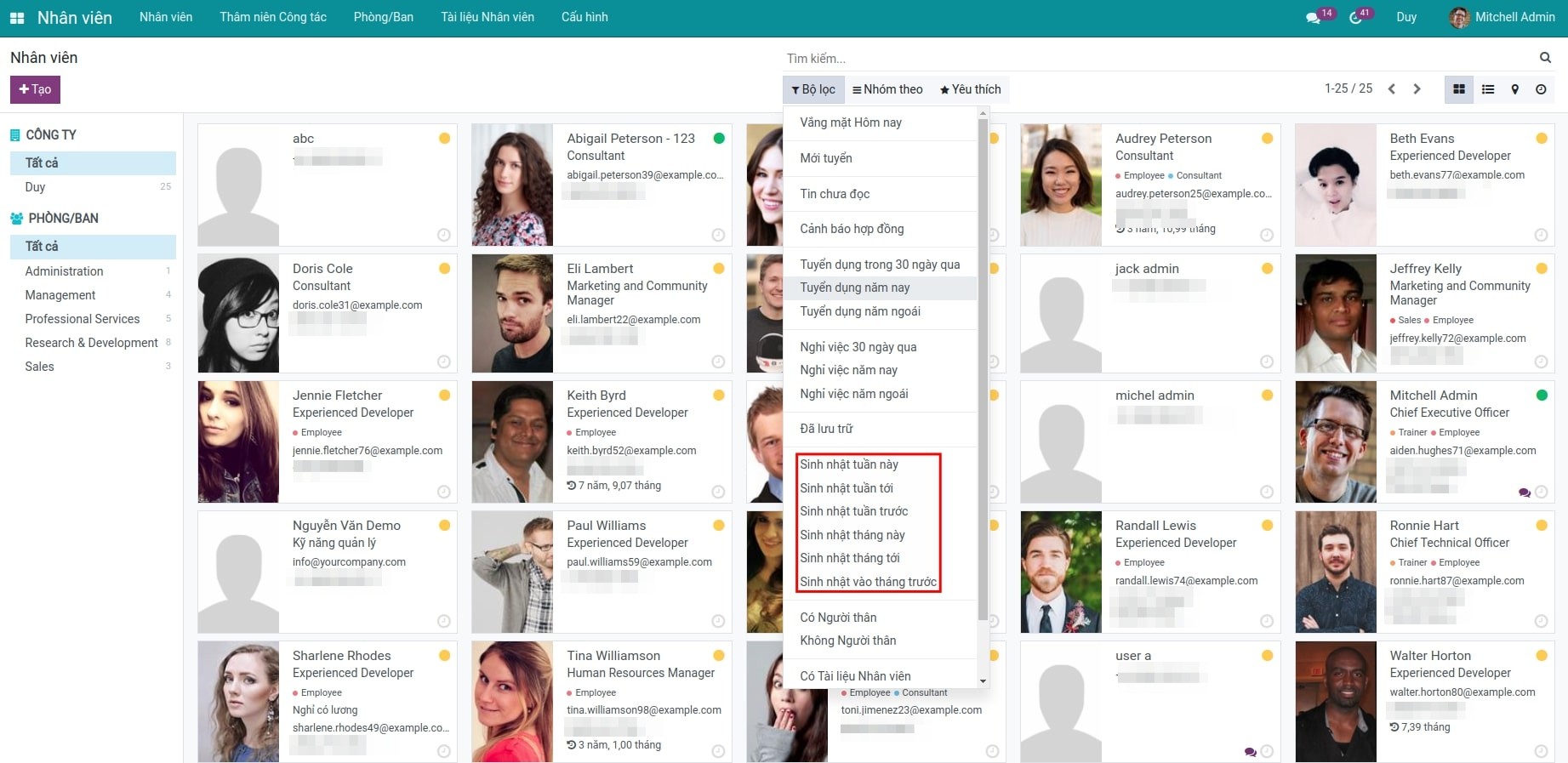The image size is (1568, 763).
Task: Collapse the Bộ lọc filter dropdown
Action: point(813,89)
